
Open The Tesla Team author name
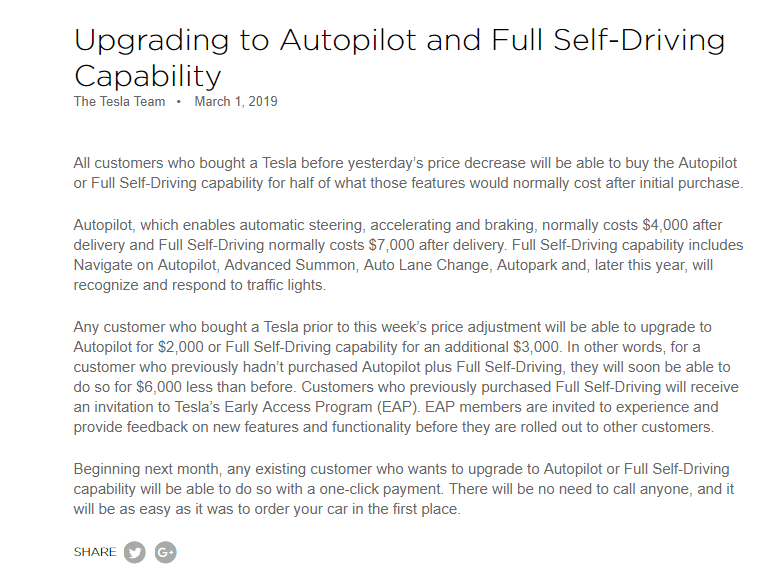119,102
